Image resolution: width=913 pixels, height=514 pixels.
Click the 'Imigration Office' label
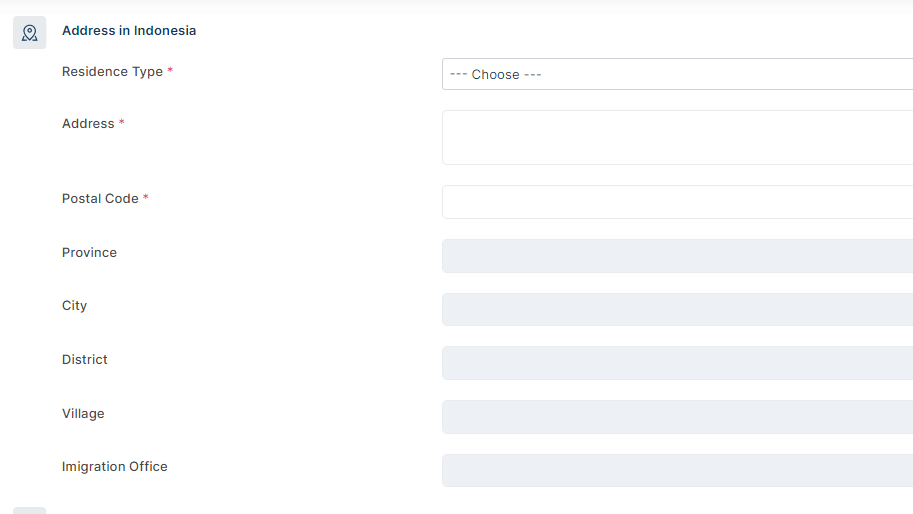pos(114,467)
